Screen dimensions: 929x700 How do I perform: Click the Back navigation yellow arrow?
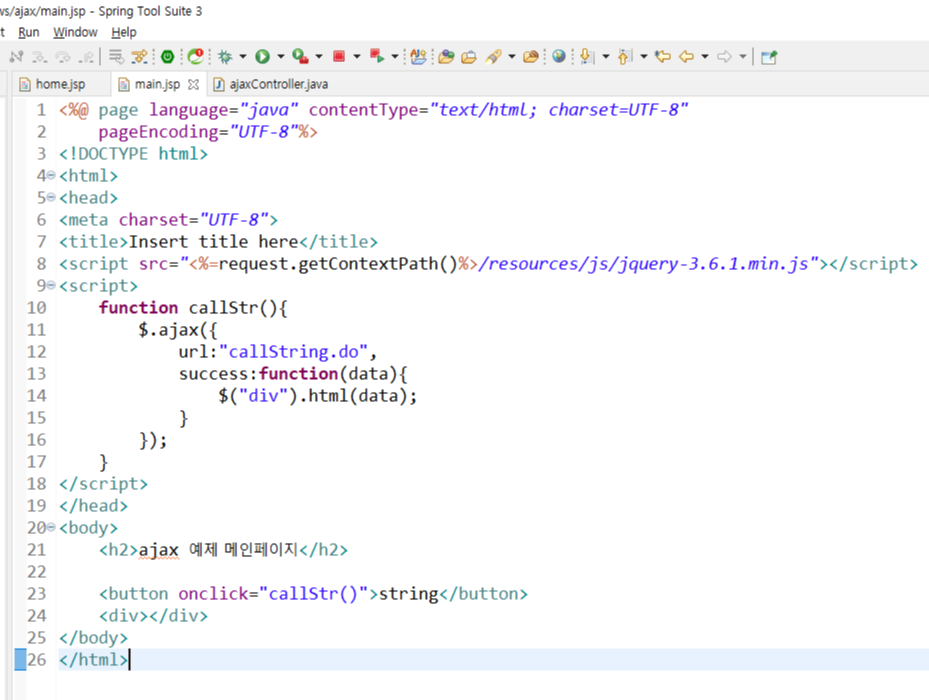tap(686, 57)
